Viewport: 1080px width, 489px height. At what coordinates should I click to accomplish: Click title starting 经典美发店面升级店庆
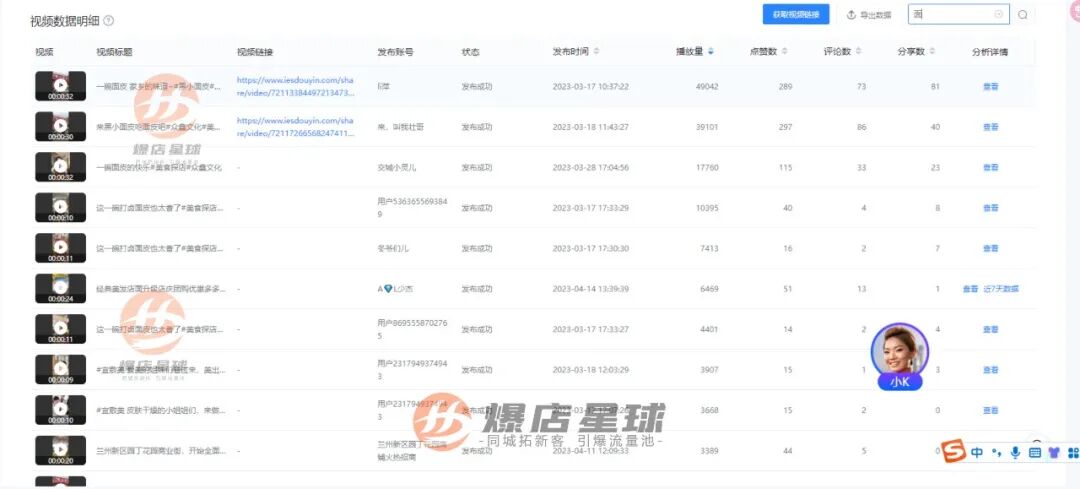coord(160,289)
